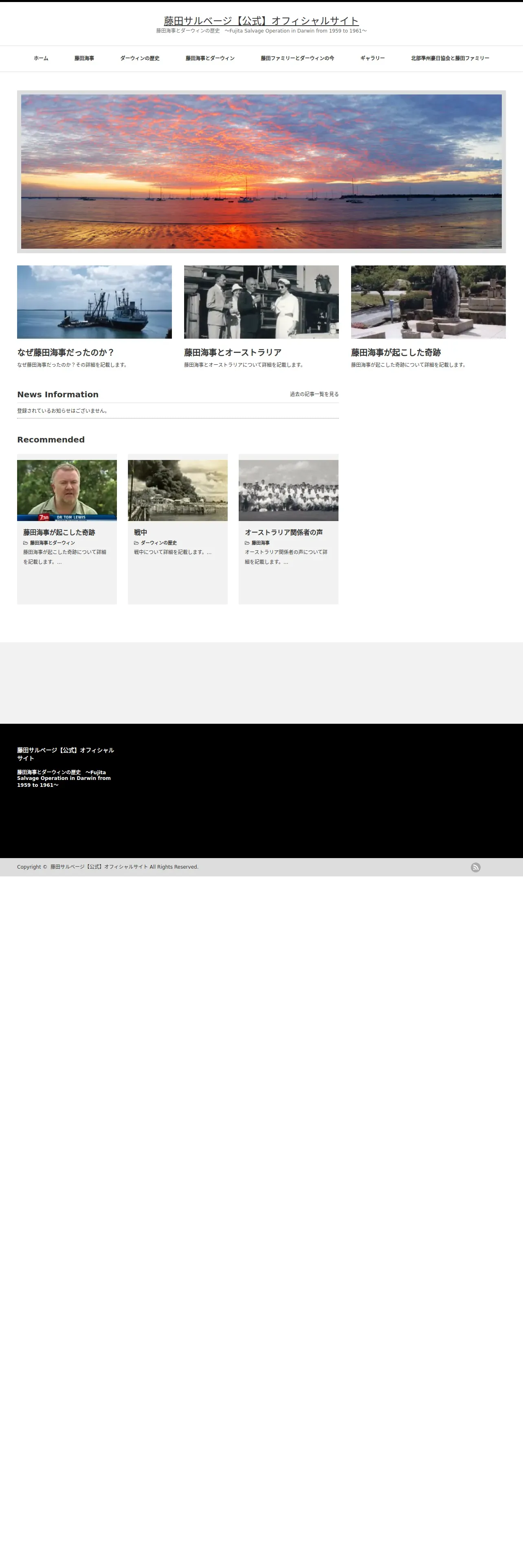Click the large group photo thumbnail

[289, 491]
